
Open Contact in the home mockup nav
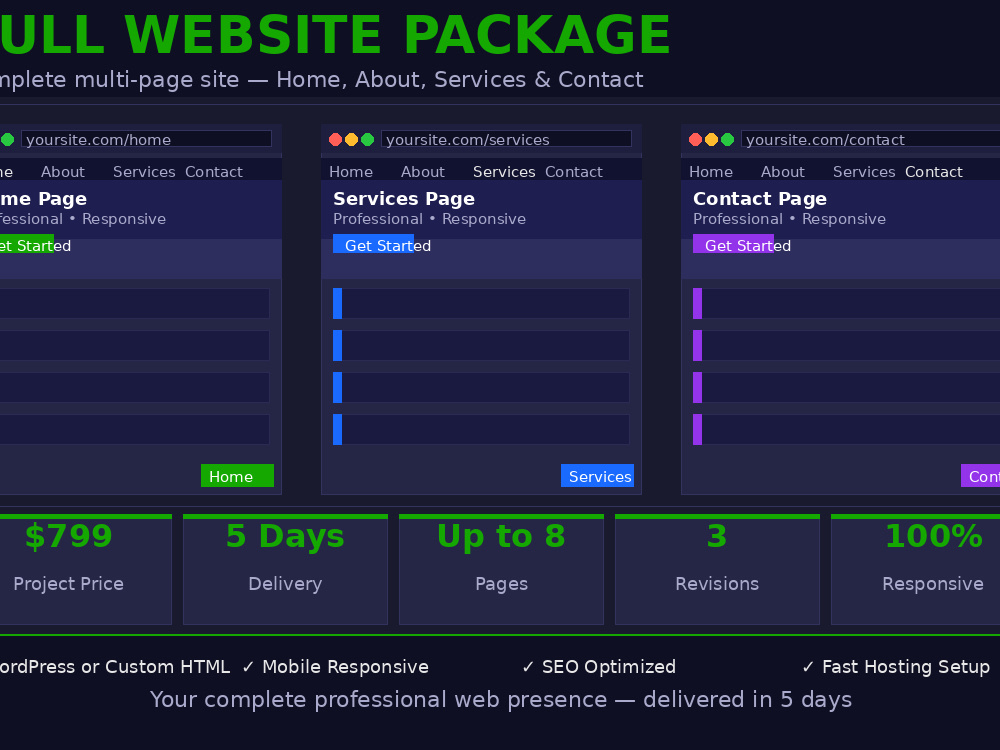pos(214,172)
